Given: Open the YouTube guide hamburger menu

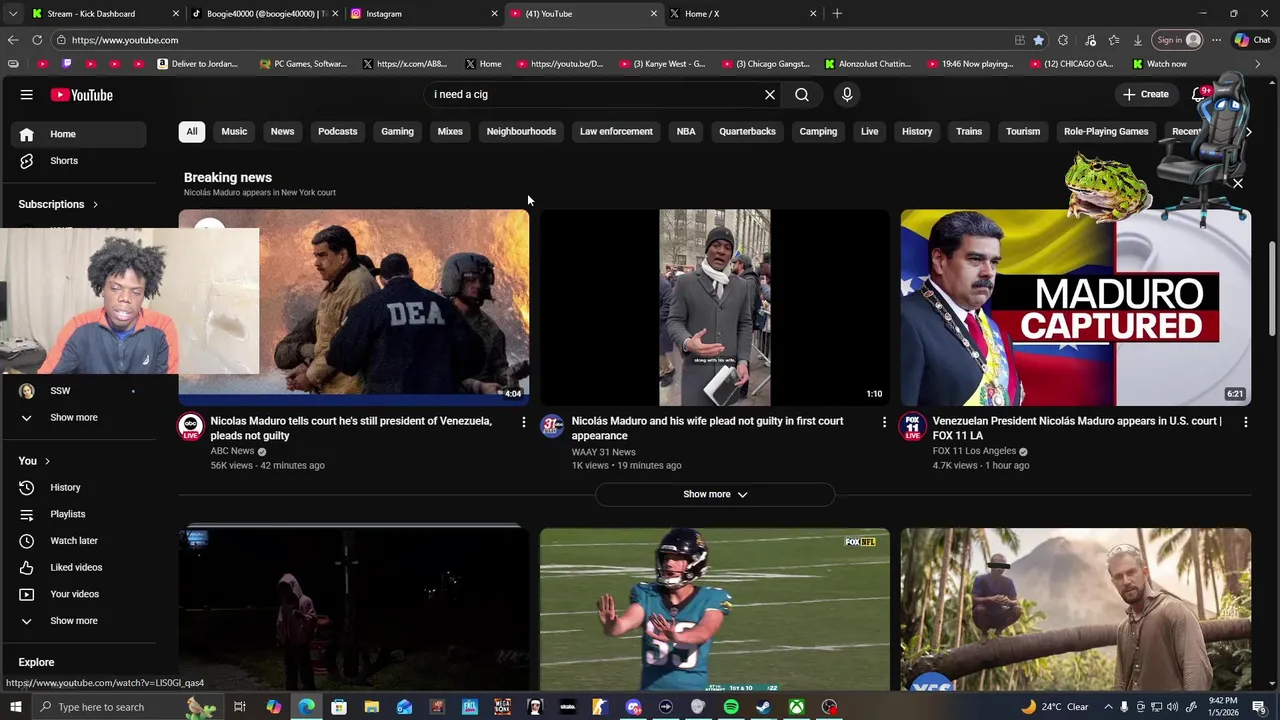Looking at the screenshot, I should coord(27,95).
